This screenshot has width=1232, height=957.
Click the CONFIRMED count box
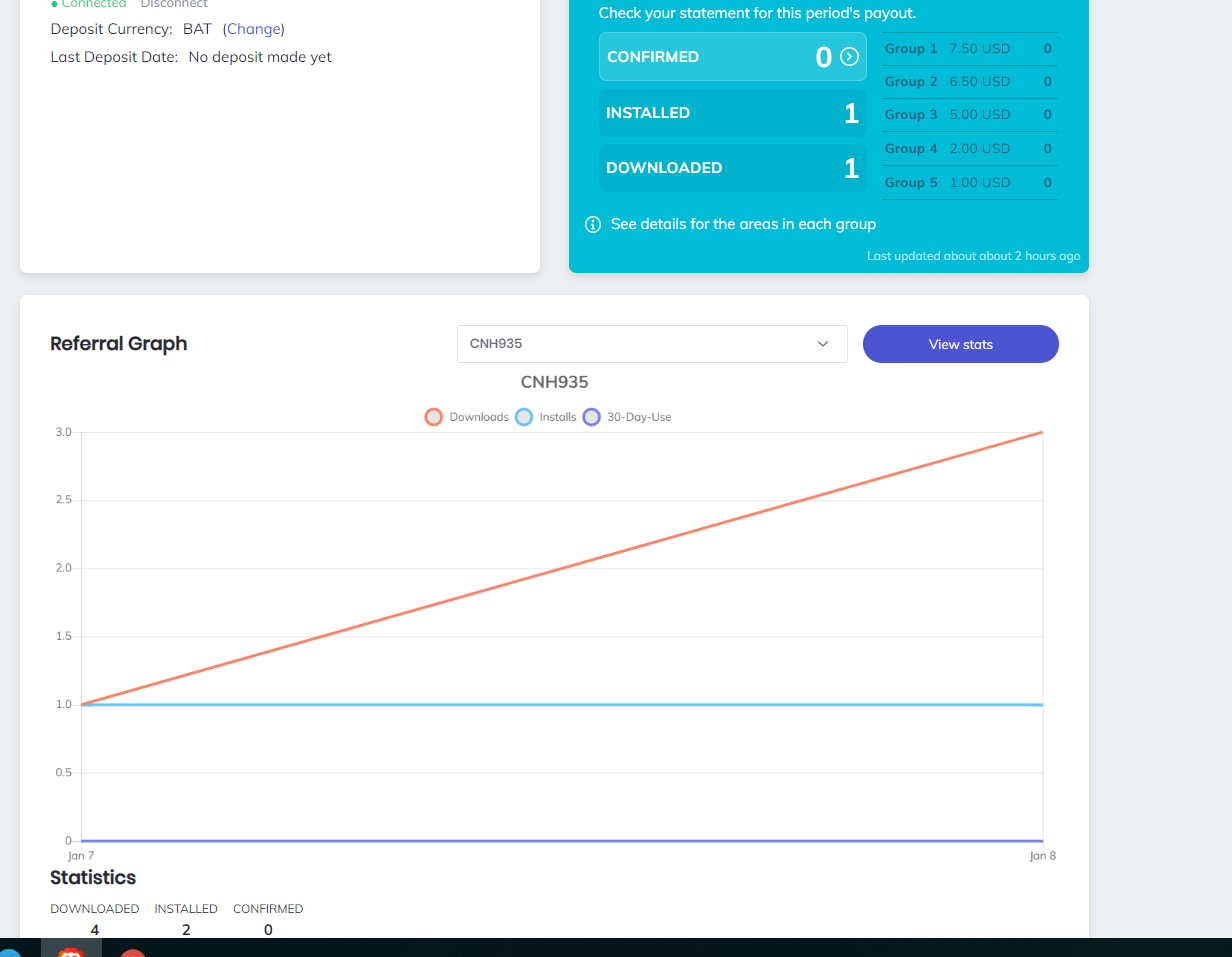pyautogui.click(x=733, y=57)
